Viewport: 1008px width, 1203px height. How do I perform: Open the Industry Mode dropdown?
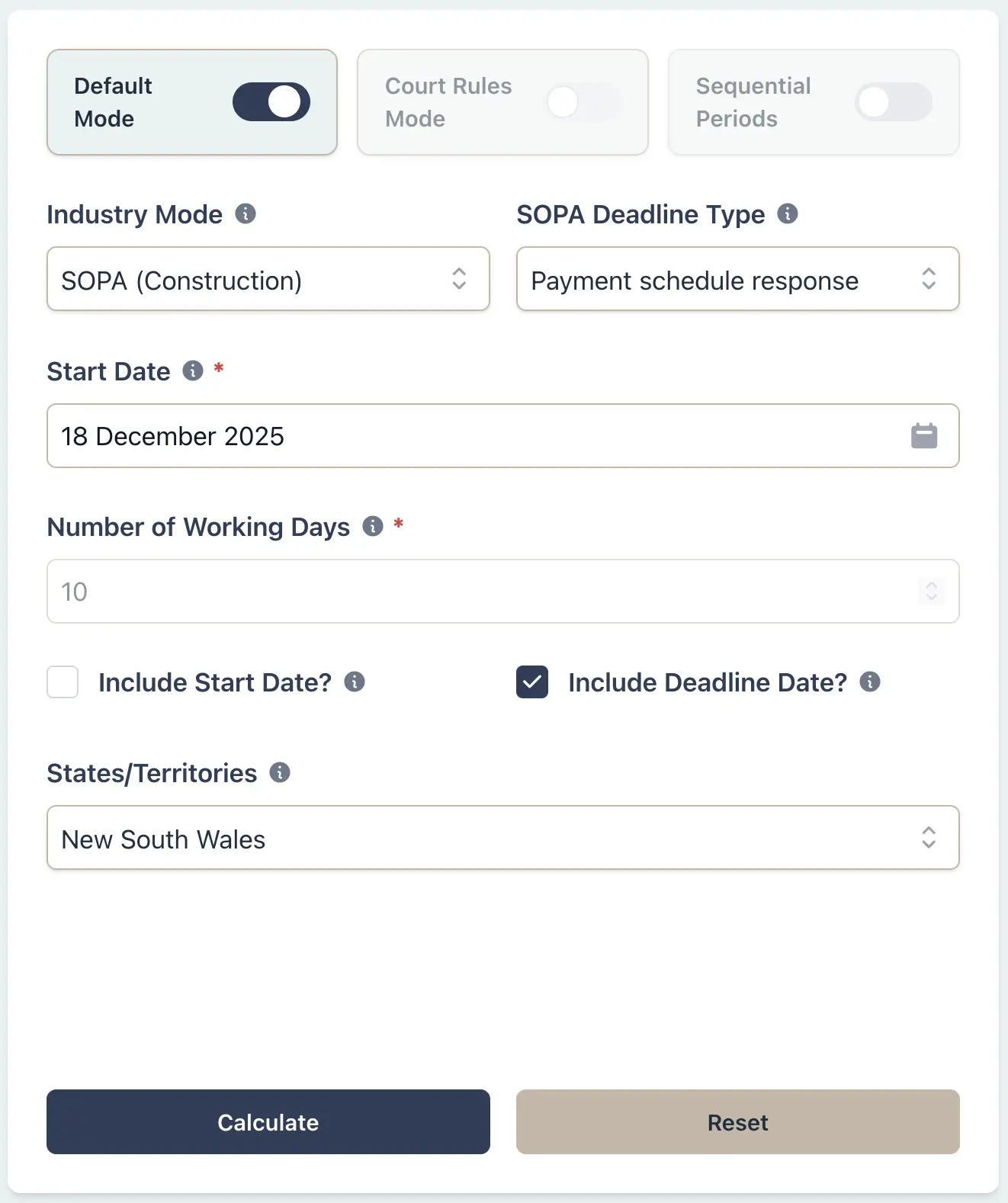(268, 280)
